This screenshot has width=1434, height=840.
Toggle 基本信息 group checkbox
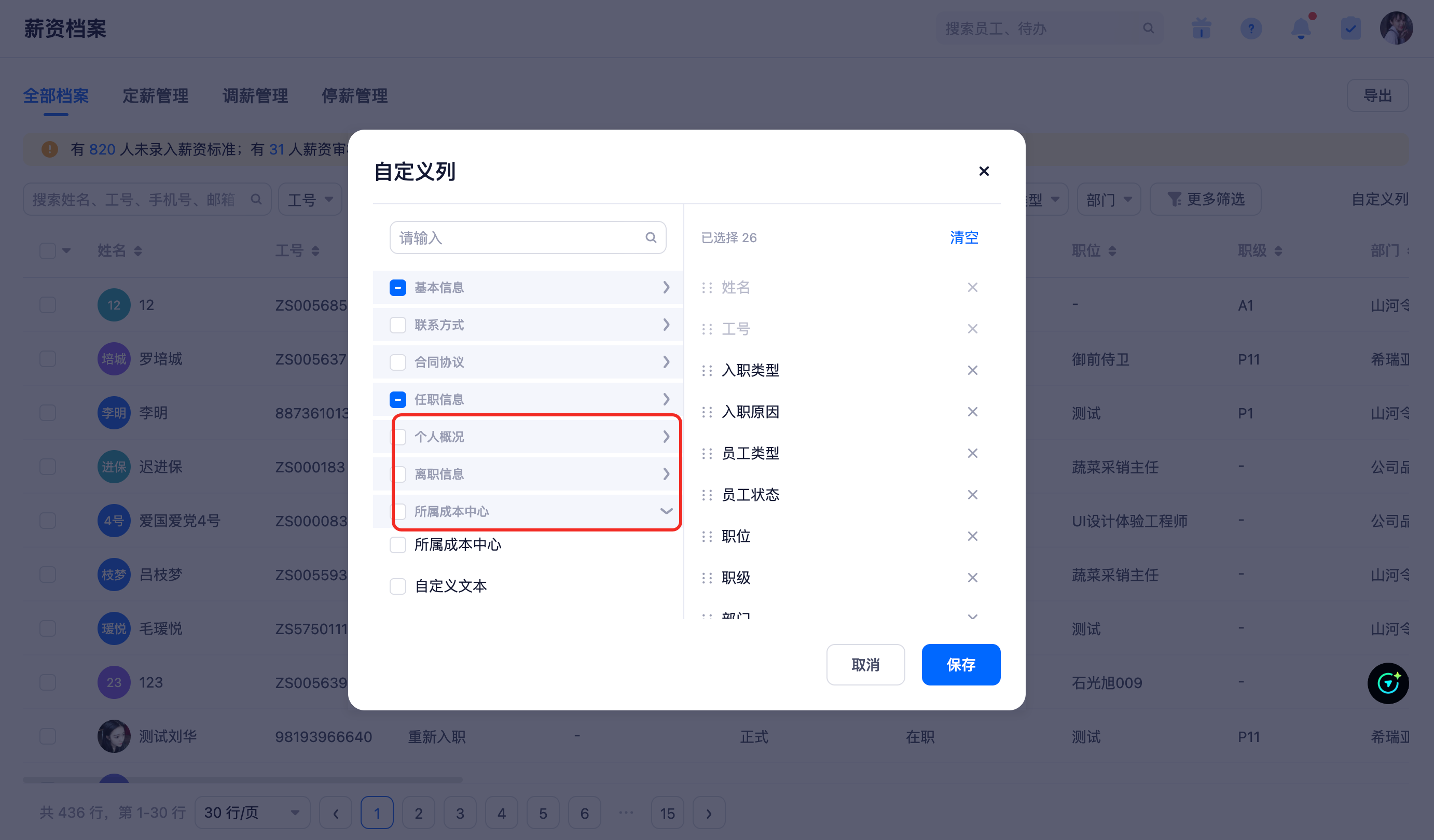398,288
